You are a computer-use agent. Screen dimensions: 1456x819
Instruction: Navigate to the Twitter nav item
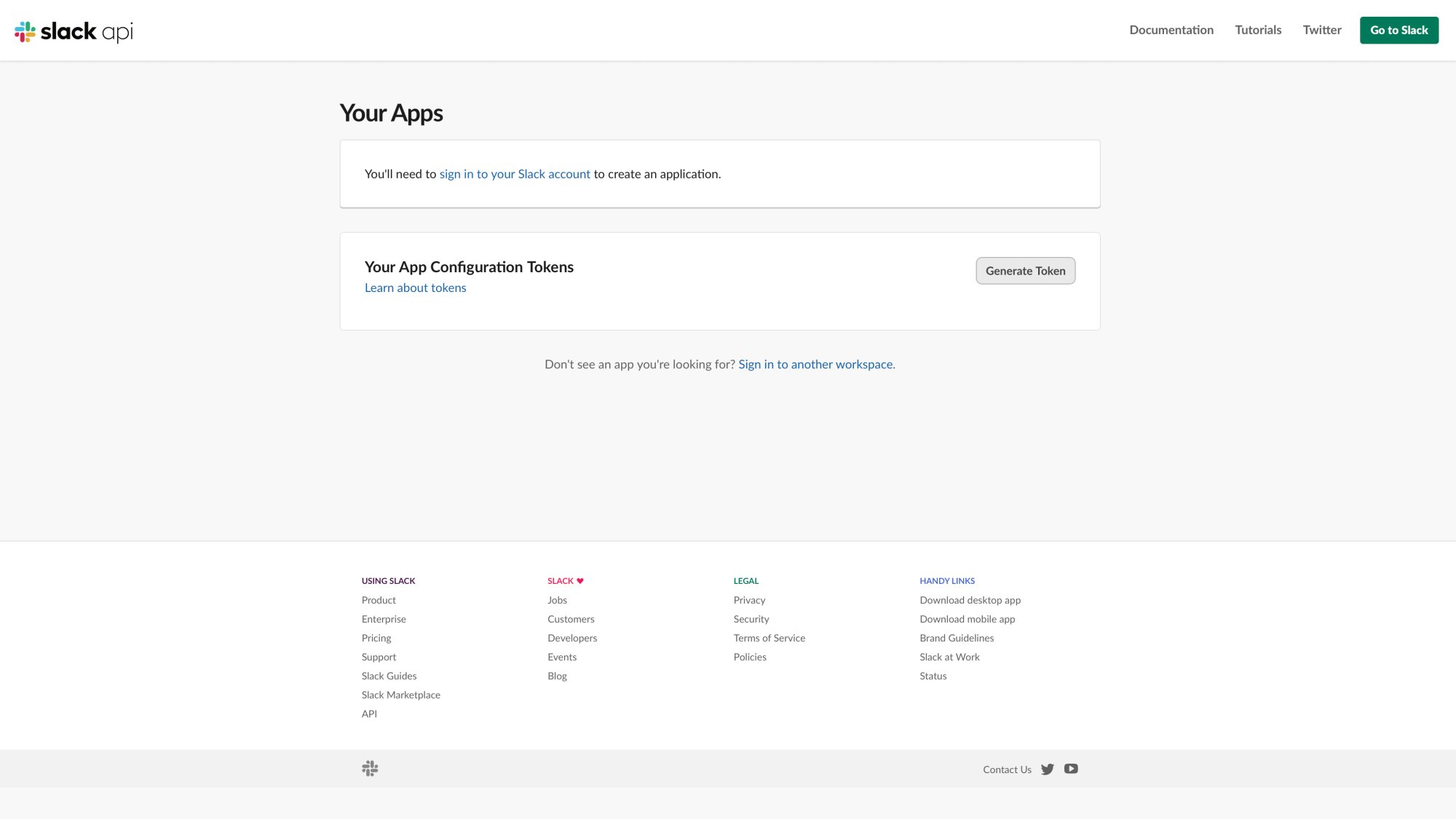1321,30
